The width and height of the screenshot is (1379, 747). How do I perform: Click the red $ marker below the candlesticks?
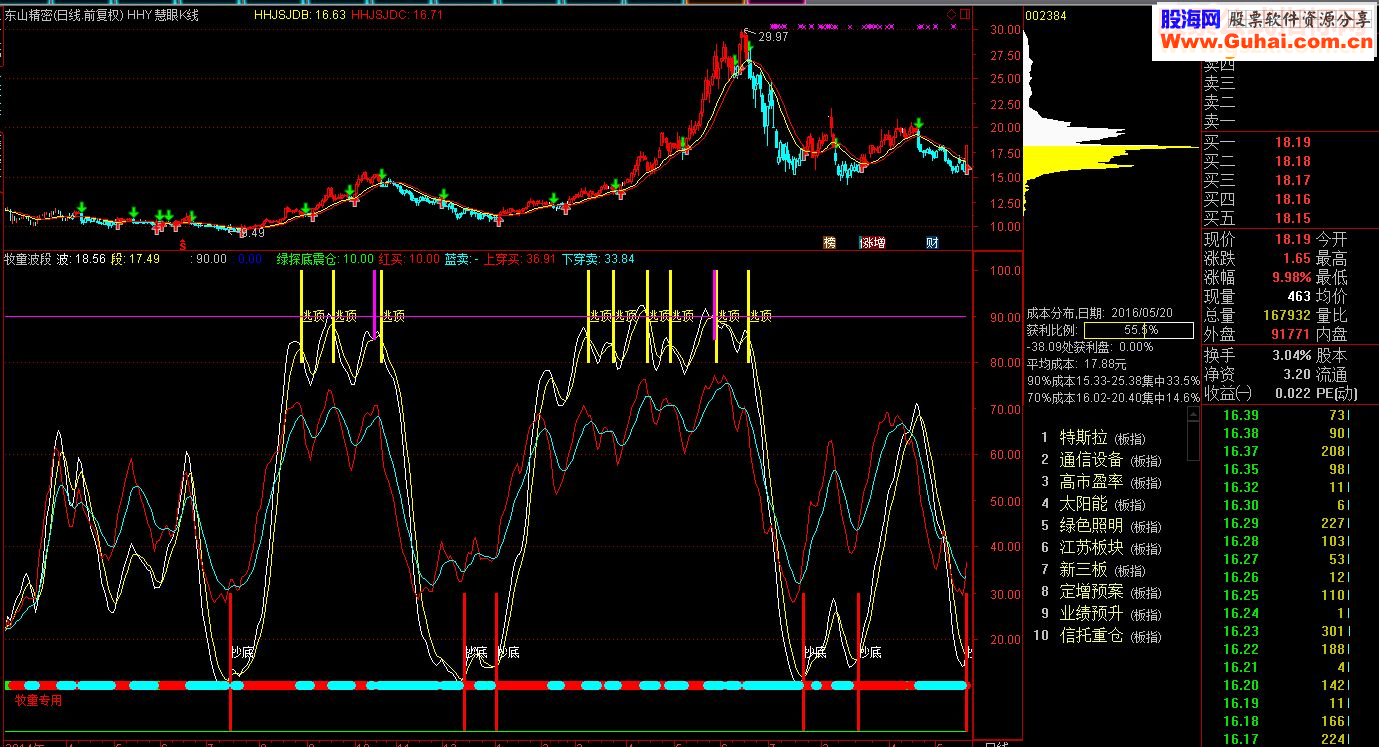click(x=182, y=243)
